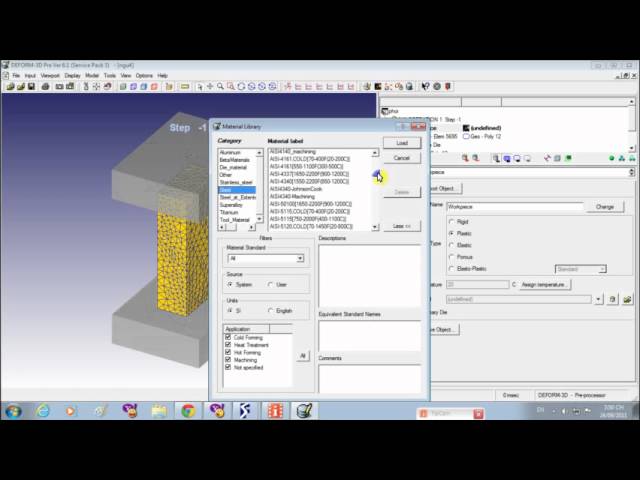Click All button beside application list
This screenshot has height=480, width=640.
303,356
